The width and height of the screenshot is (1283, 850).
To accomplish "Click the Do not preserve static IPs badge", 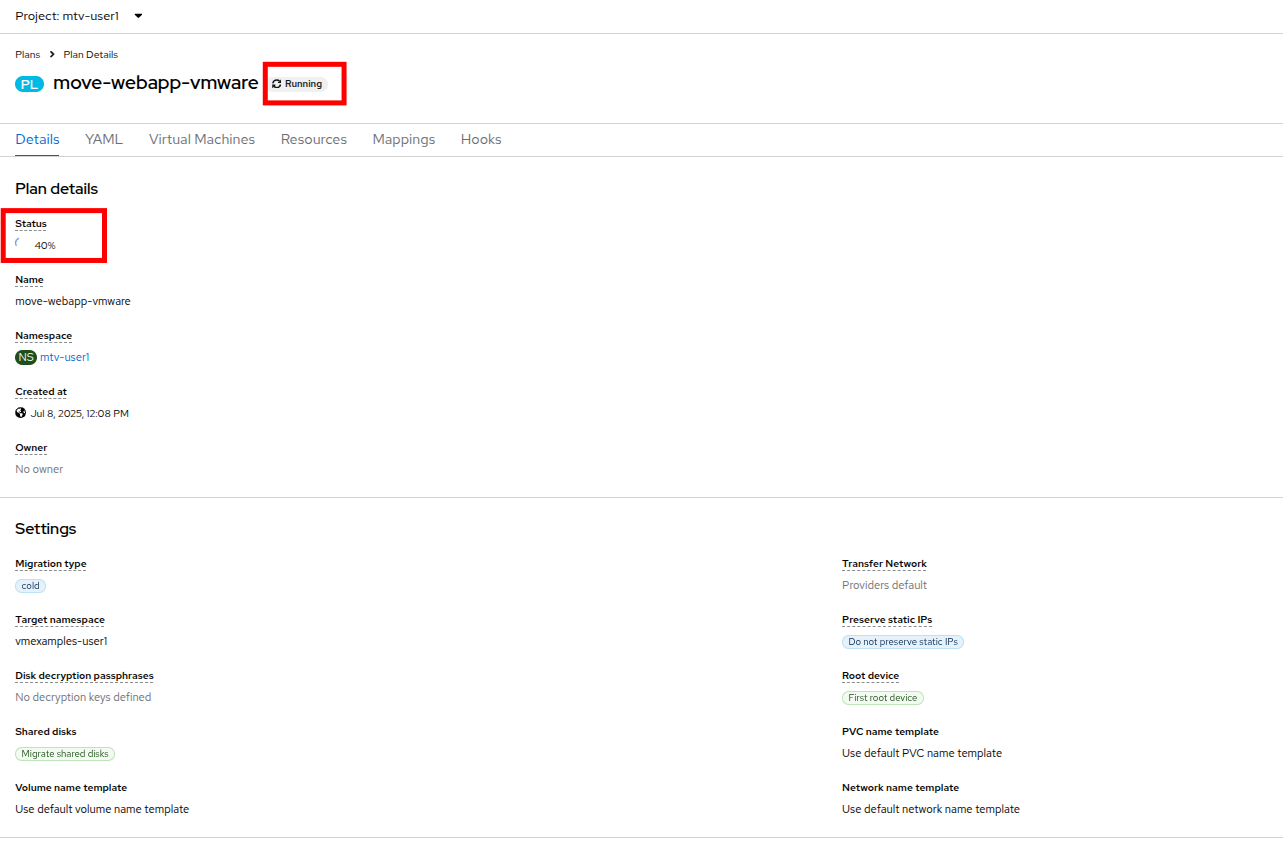I will [x=902, y=642].
